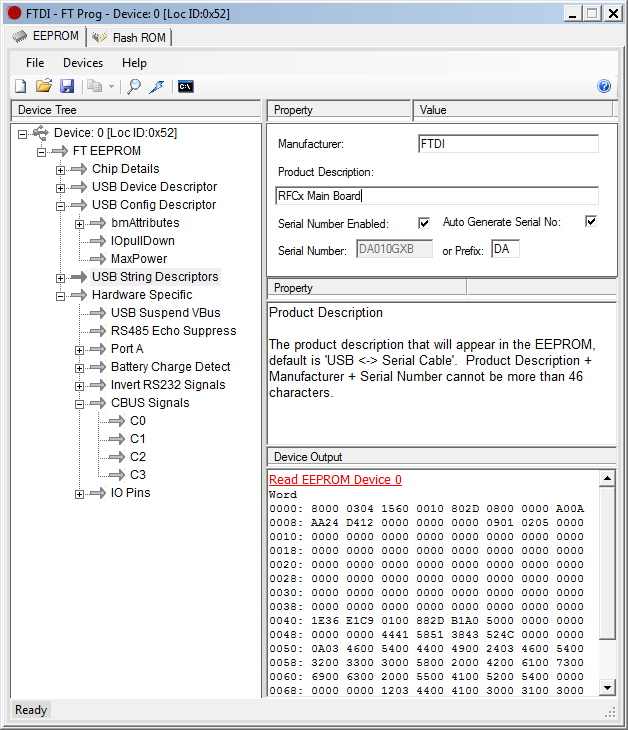The width and height of the screenshot is (628, 730).
Task: Click the Device Output scroll down arrow
Action: tap(607, 687)
